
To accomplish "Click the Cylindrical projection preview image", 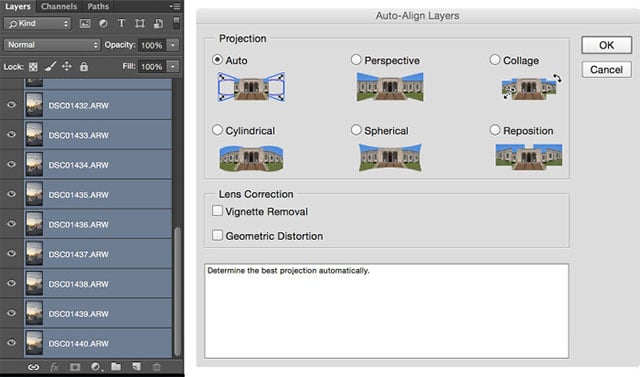I will click(251, 158).
